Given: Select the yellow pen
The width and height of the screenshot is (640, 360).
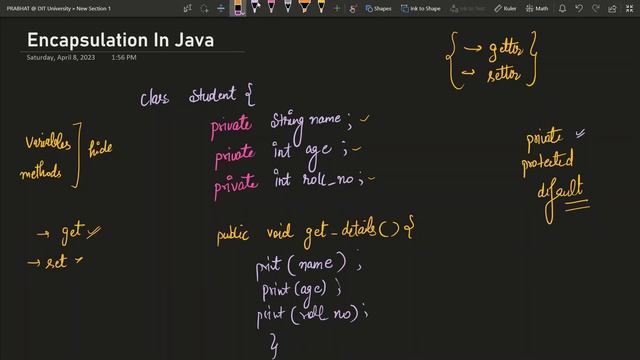Looking at the screenshot, I should [321, 7].
